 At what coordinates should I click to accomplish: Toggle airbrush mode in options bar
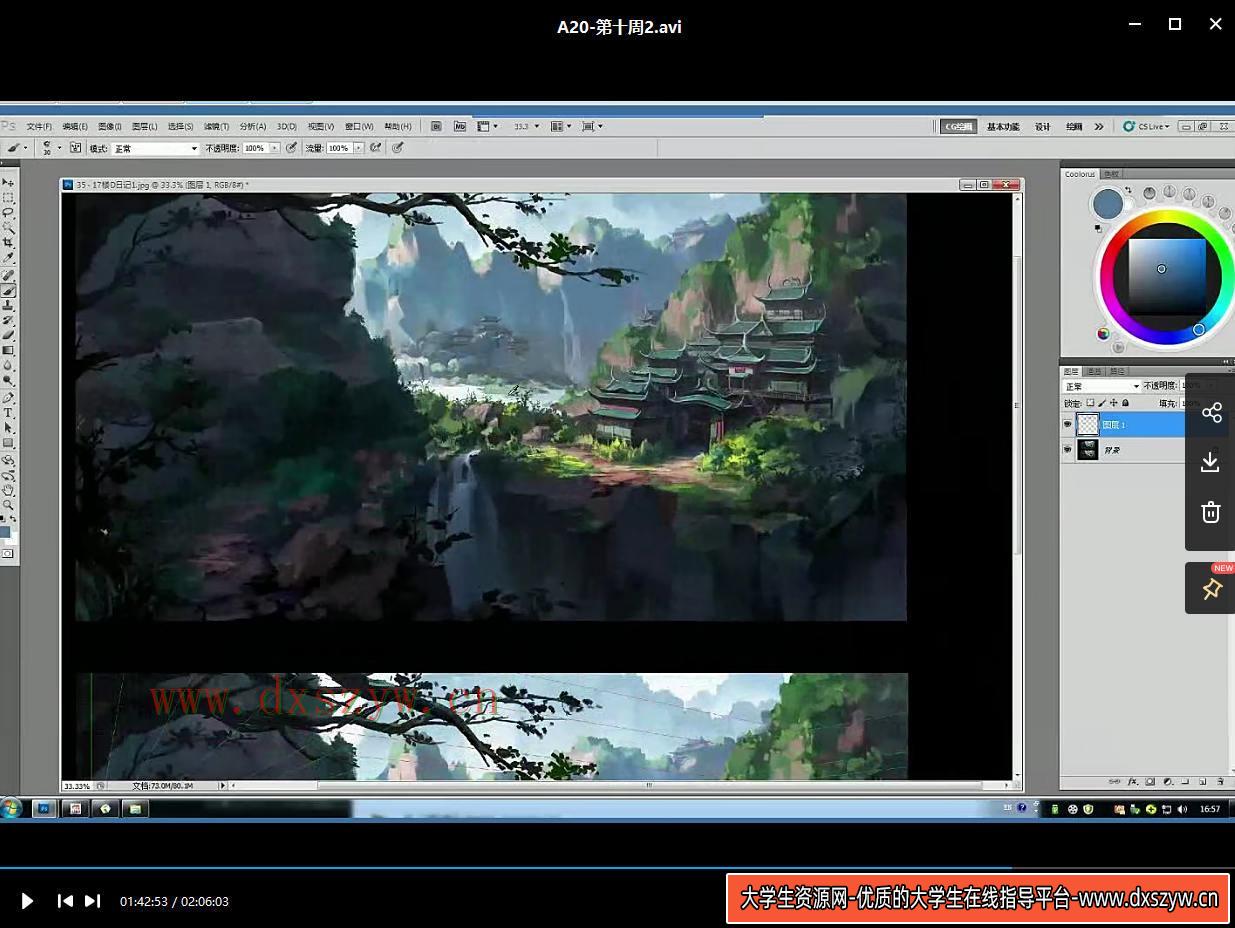[x=375, y=147]
